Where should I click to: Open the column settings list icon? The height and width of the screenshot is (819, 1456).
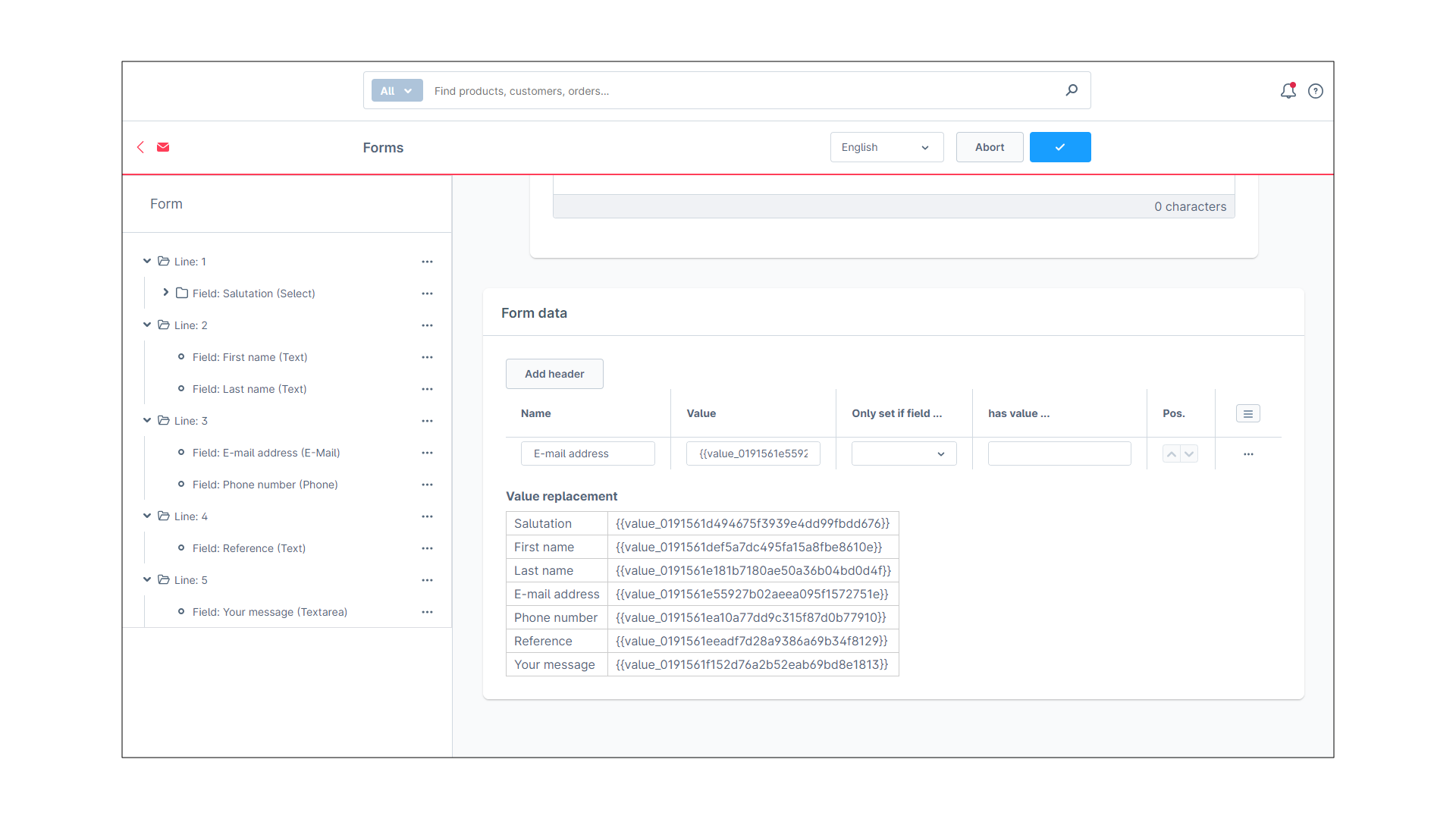pyautogui.click(x=1247, y=413)
